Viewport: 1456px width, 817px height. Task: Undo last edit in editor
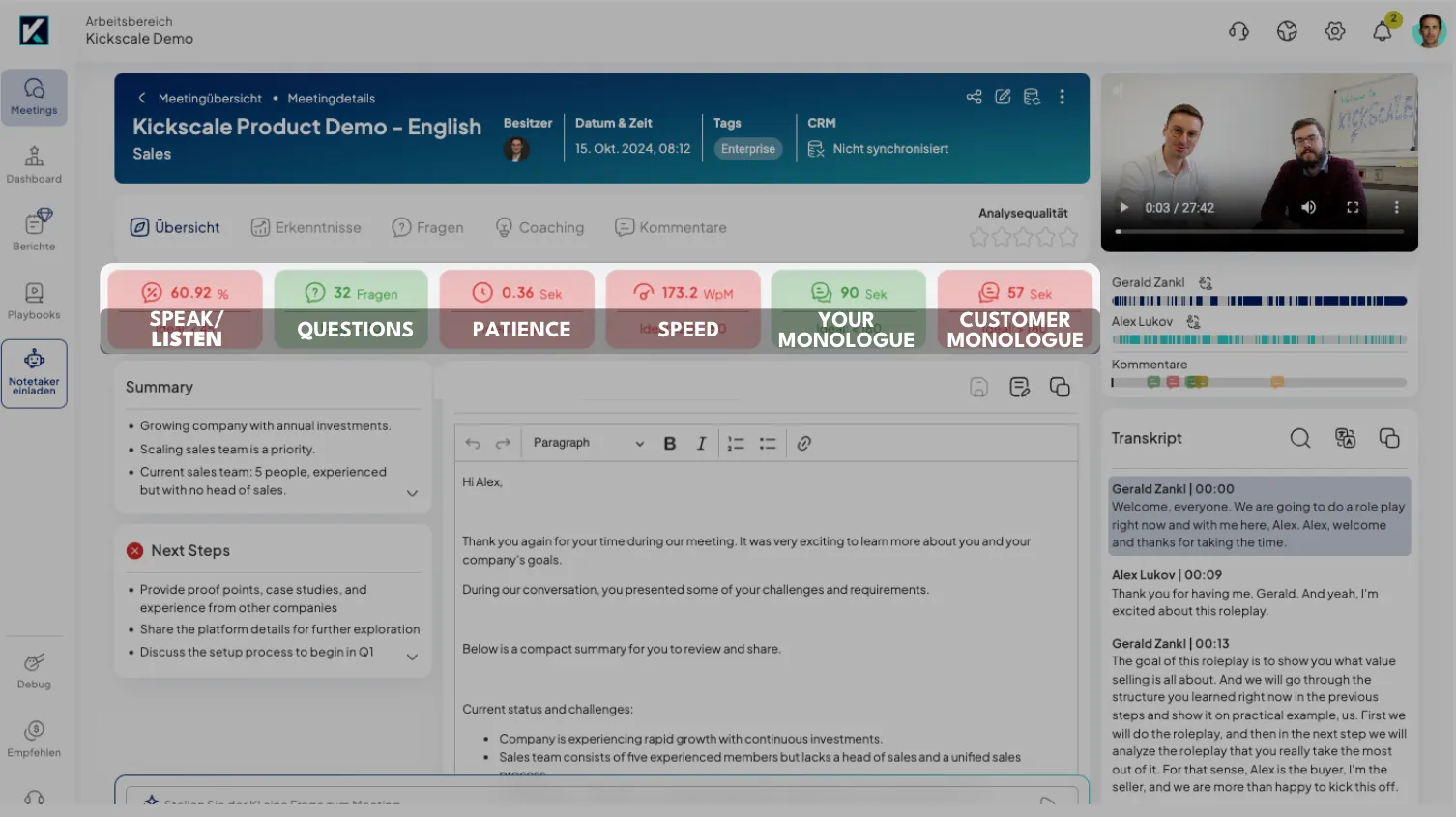click(473, 443)
